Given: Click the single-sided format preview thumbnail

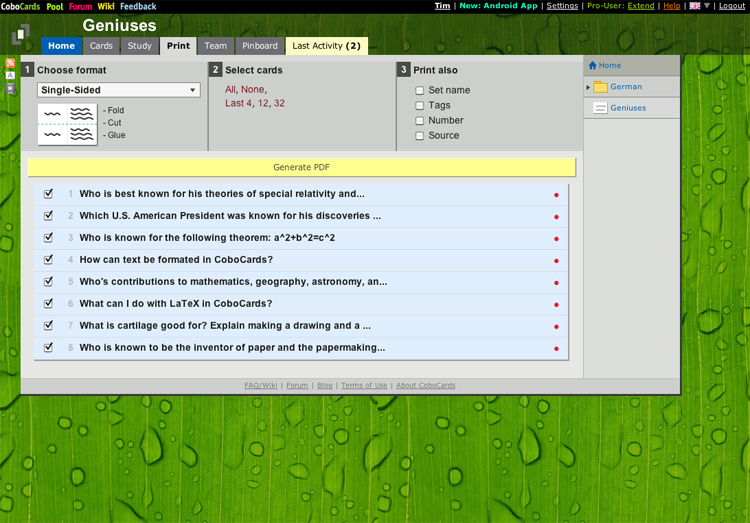Looking at the screenshot, I should tap(67, 125).
